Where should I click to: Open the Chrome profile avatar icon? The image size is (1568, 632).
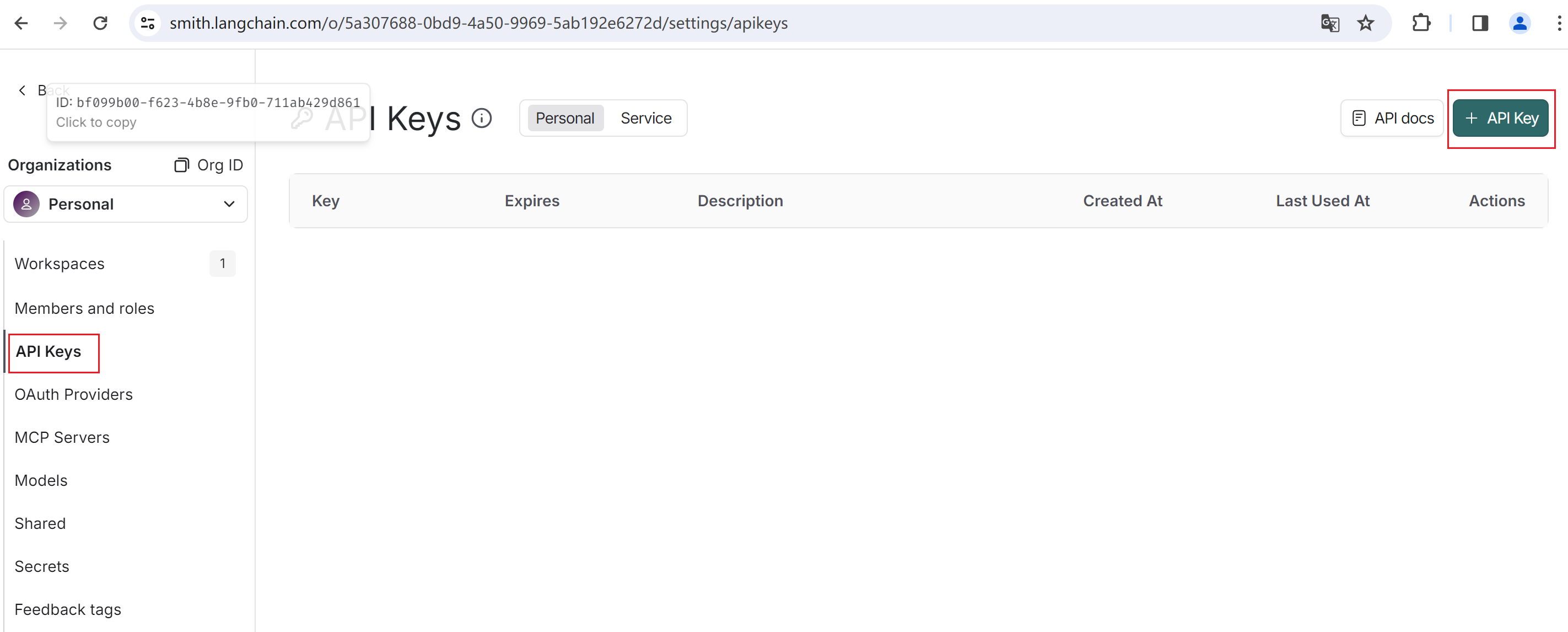1519,23
